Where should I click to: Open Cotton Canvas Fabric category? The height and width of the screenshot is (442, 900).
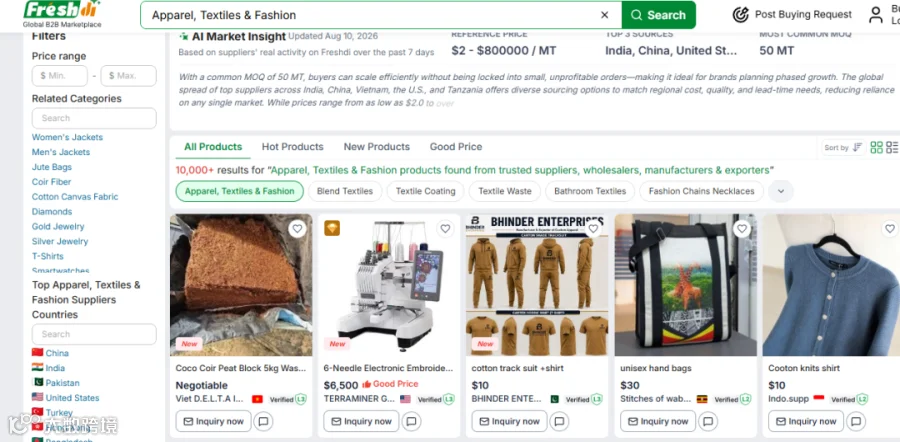pos(75,197)
